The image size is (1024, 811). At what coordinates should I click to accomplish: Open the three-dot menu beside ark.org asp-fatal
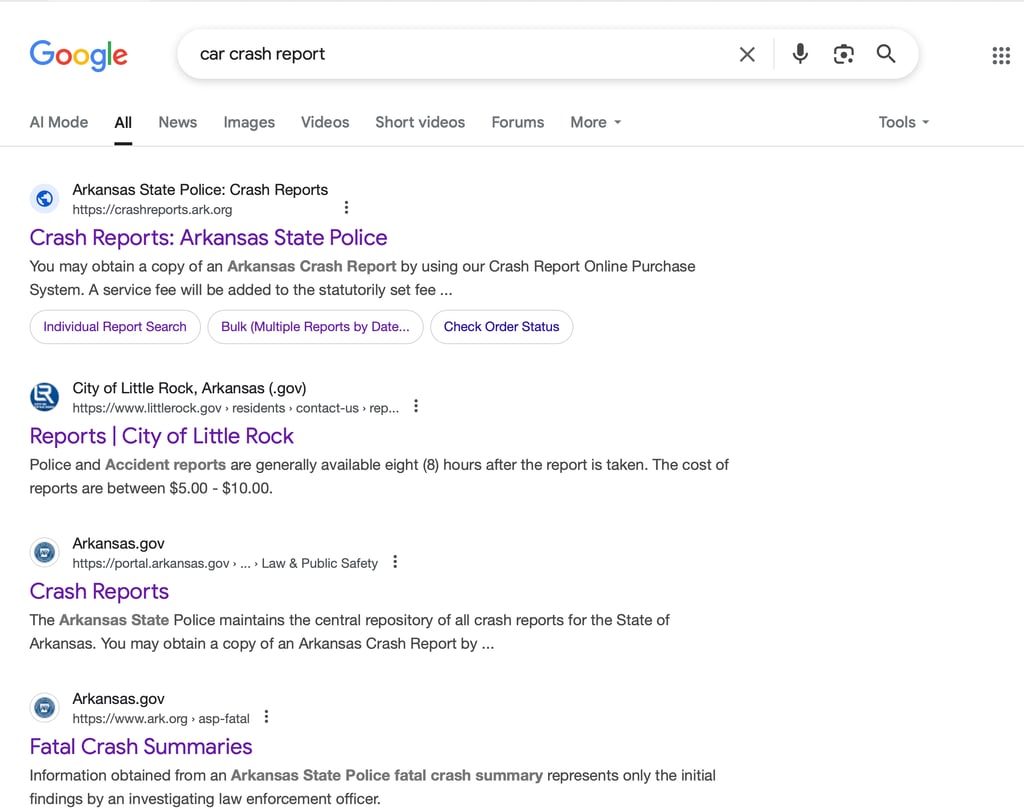(266, 717)
